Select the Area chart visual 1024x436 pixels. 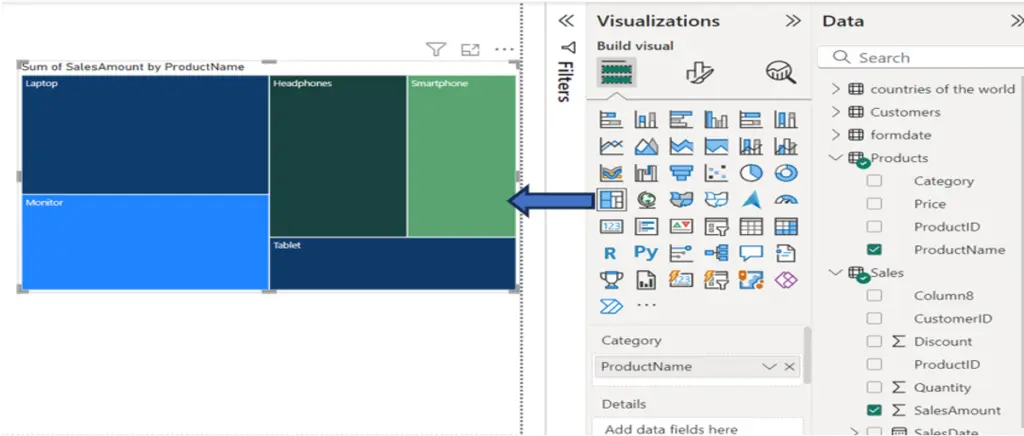[x=646, y=146]
